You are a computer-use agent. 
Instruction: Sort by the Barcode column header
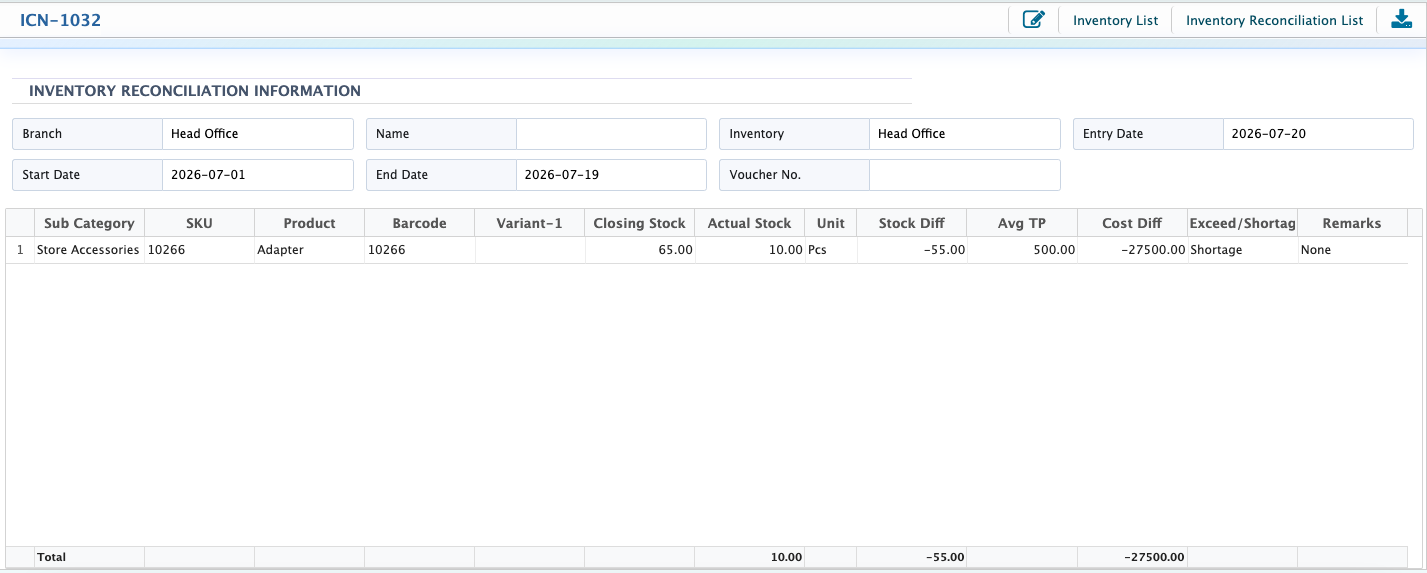[x=419, y=223]
